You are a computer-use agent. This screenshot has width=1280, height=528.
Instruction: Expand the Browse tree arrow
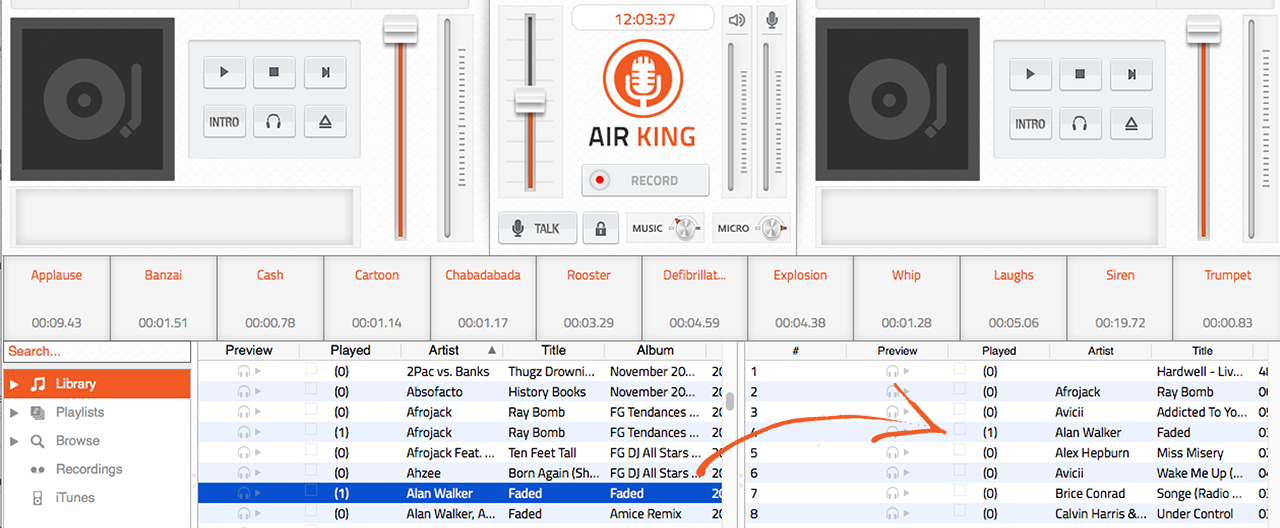[x=15, y=440]
